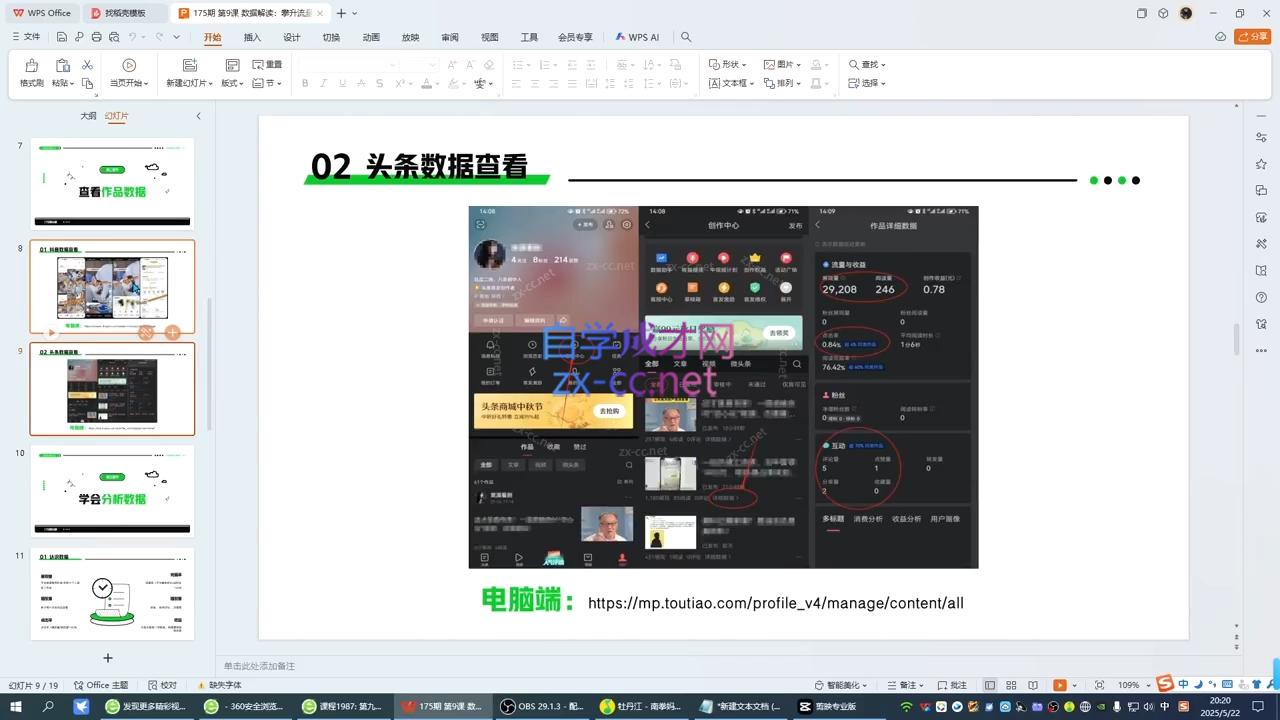Toggle Strikethrough formatting

pyautogui.click(x=361, y=83)
